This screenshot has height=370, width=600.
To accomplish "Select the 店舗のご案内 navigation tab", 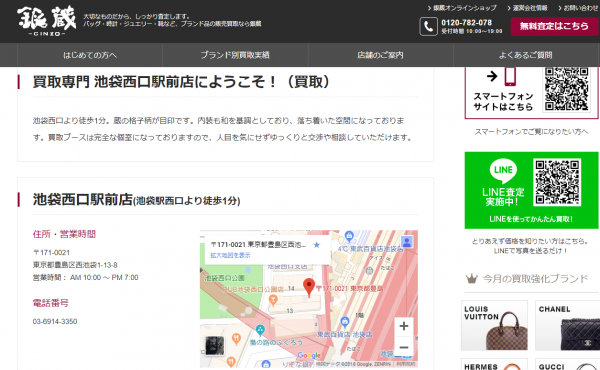I will click(x=380, y=55).
